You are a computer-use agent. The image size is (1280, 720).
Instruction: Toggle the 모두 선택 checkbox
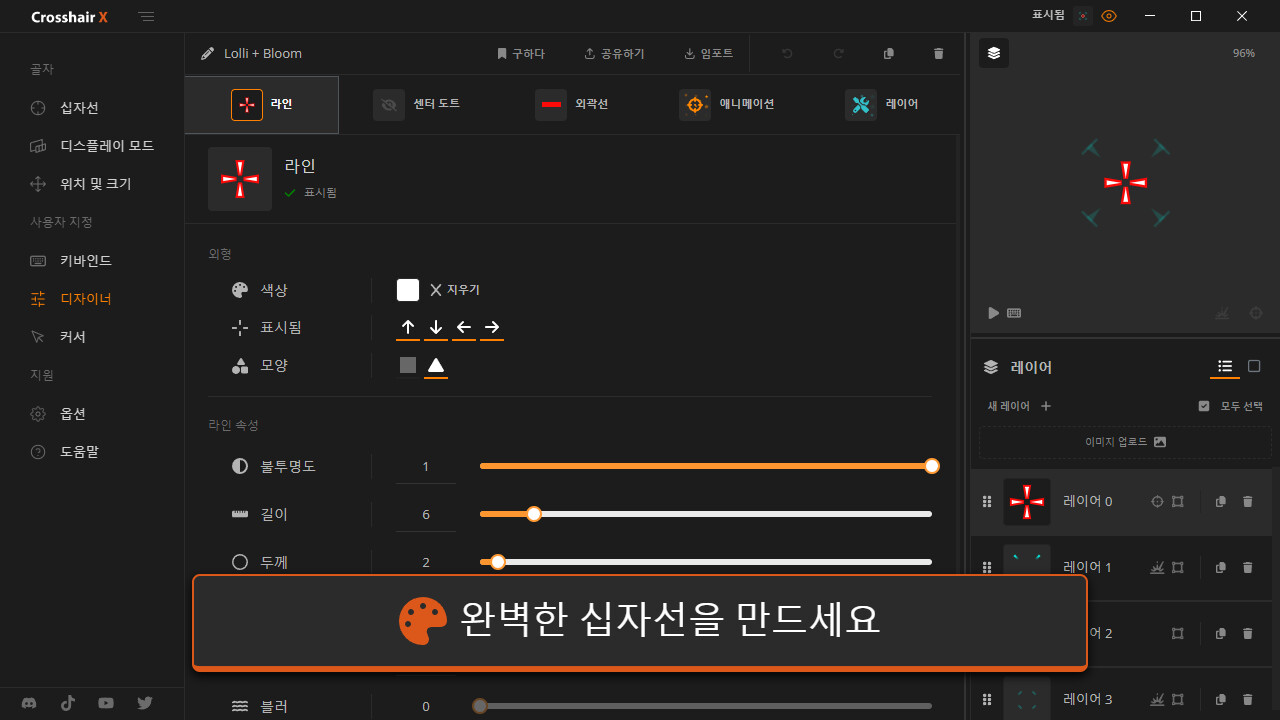pyautogui.click(x=1204, y=406)
